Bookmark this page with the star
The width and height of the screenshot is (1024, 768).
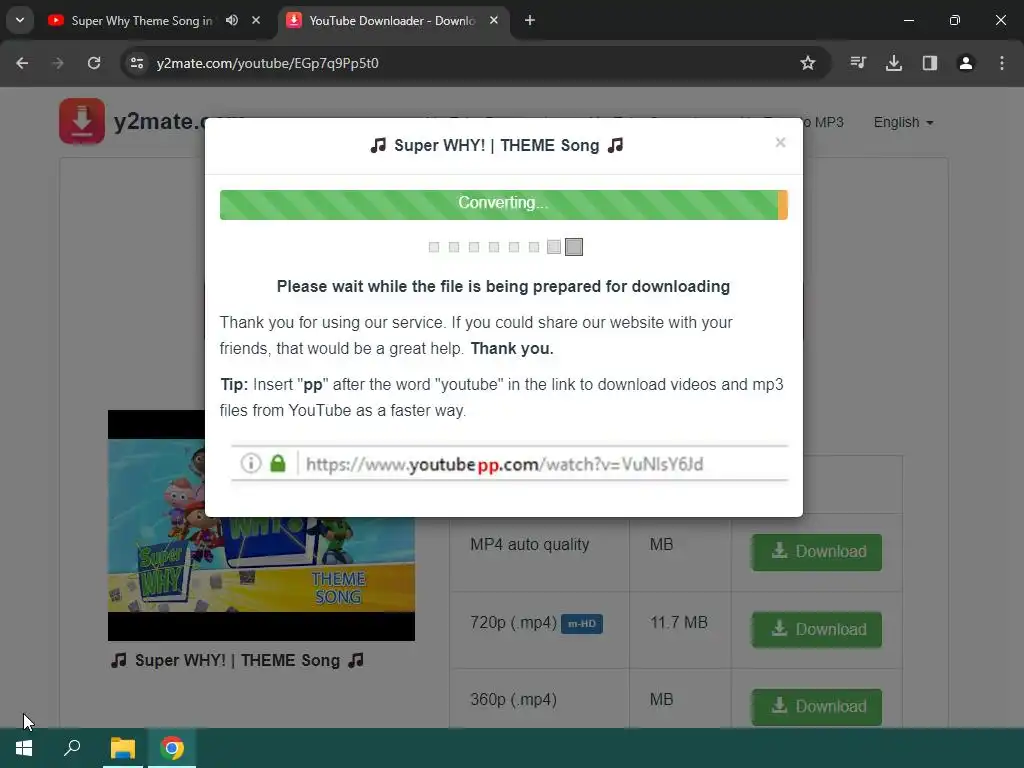pyautogui.click(x=808, y=63)
